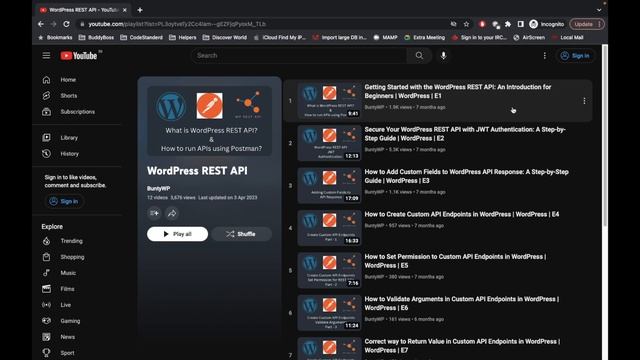
Task: Click thumbnail of video with 17:09 duration
Action: [329, 186]
